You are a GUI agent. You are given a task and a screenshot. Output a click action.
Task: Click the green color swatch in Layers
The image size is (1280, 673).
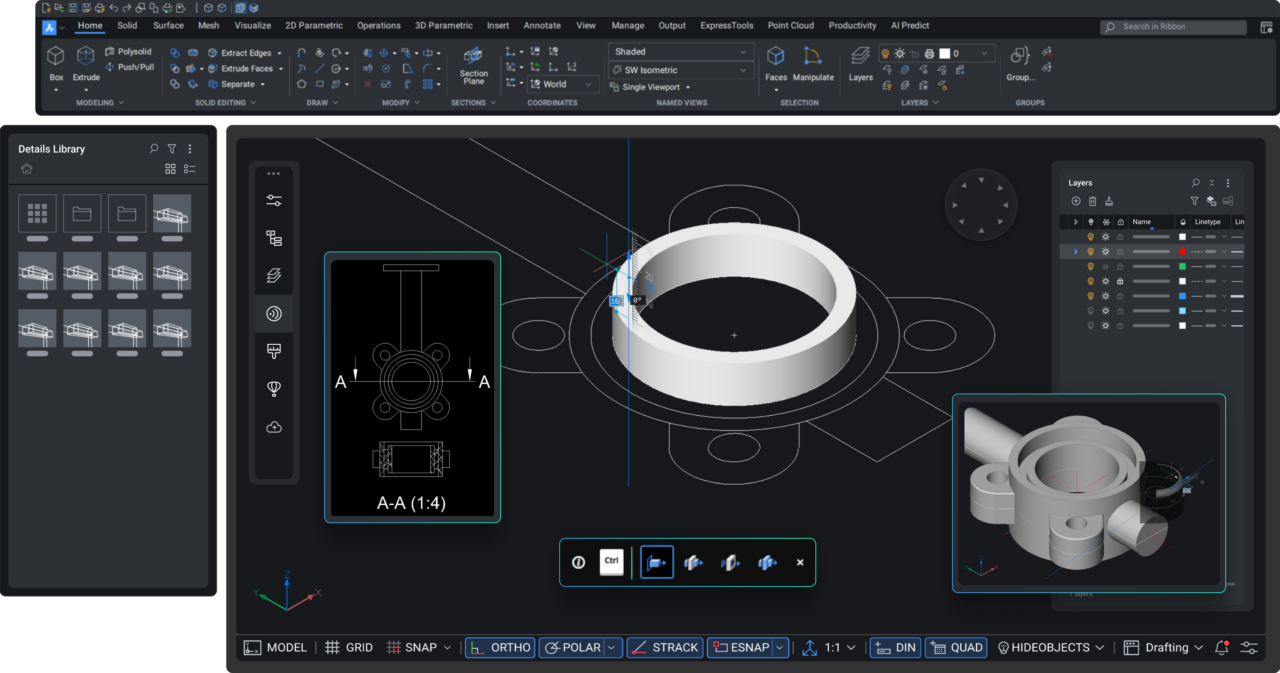tap(1183, 267)
